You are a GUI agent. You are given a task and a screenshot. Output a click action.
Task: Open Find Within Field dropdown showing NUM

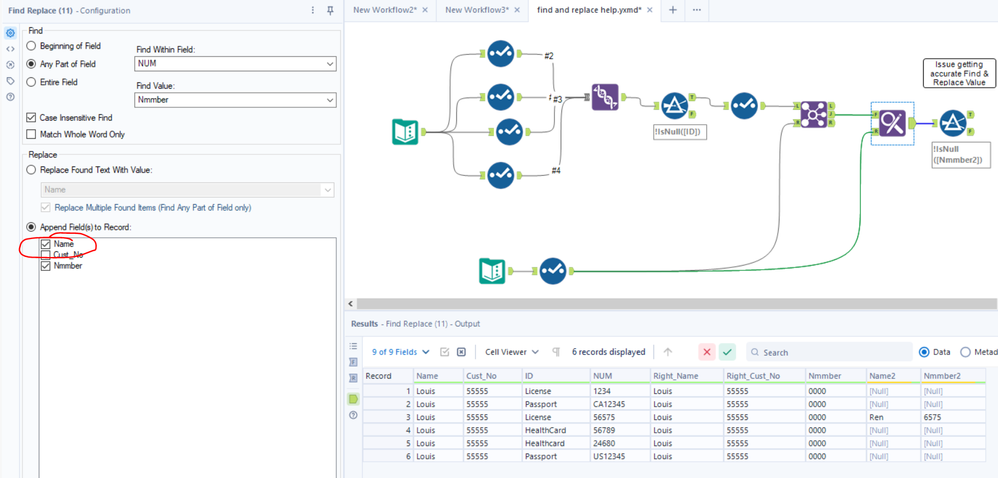235,64
